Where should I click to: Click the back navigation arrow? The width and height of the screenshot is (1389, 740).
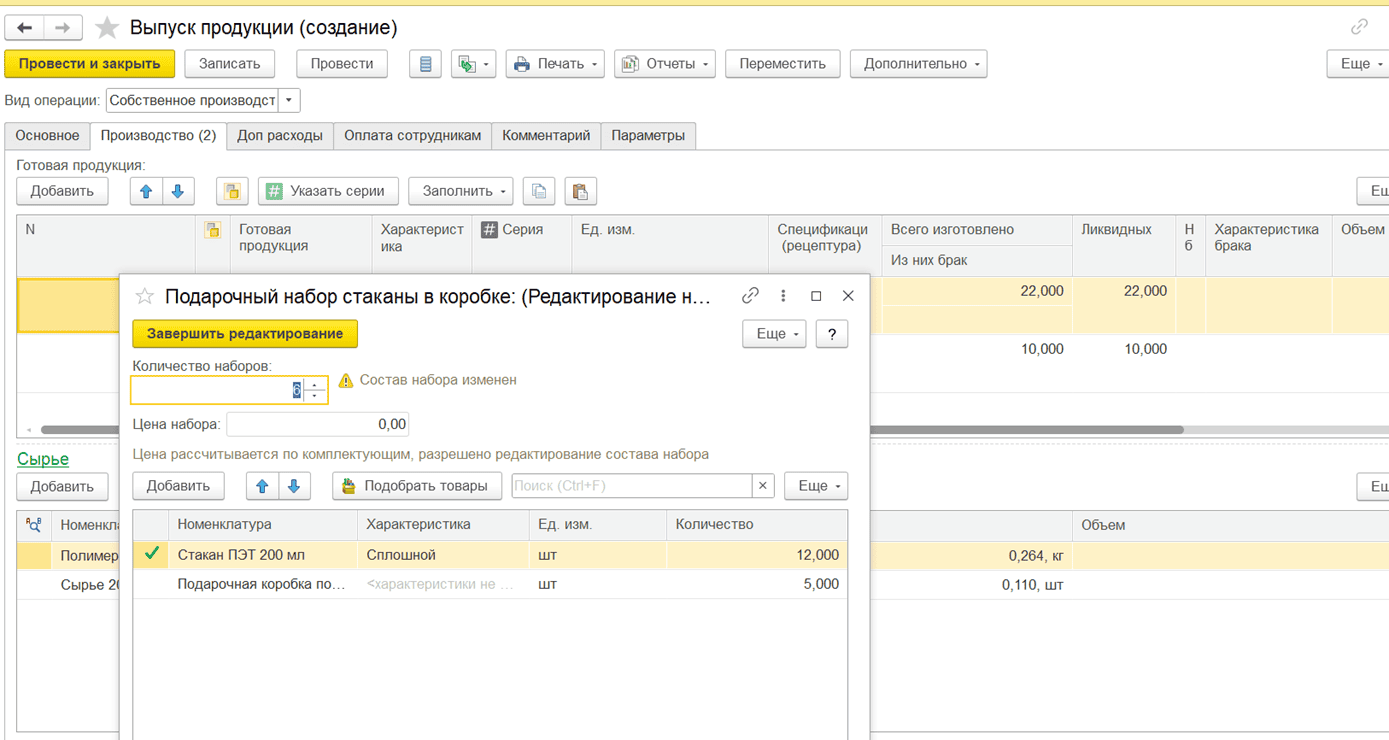point(25,28)
